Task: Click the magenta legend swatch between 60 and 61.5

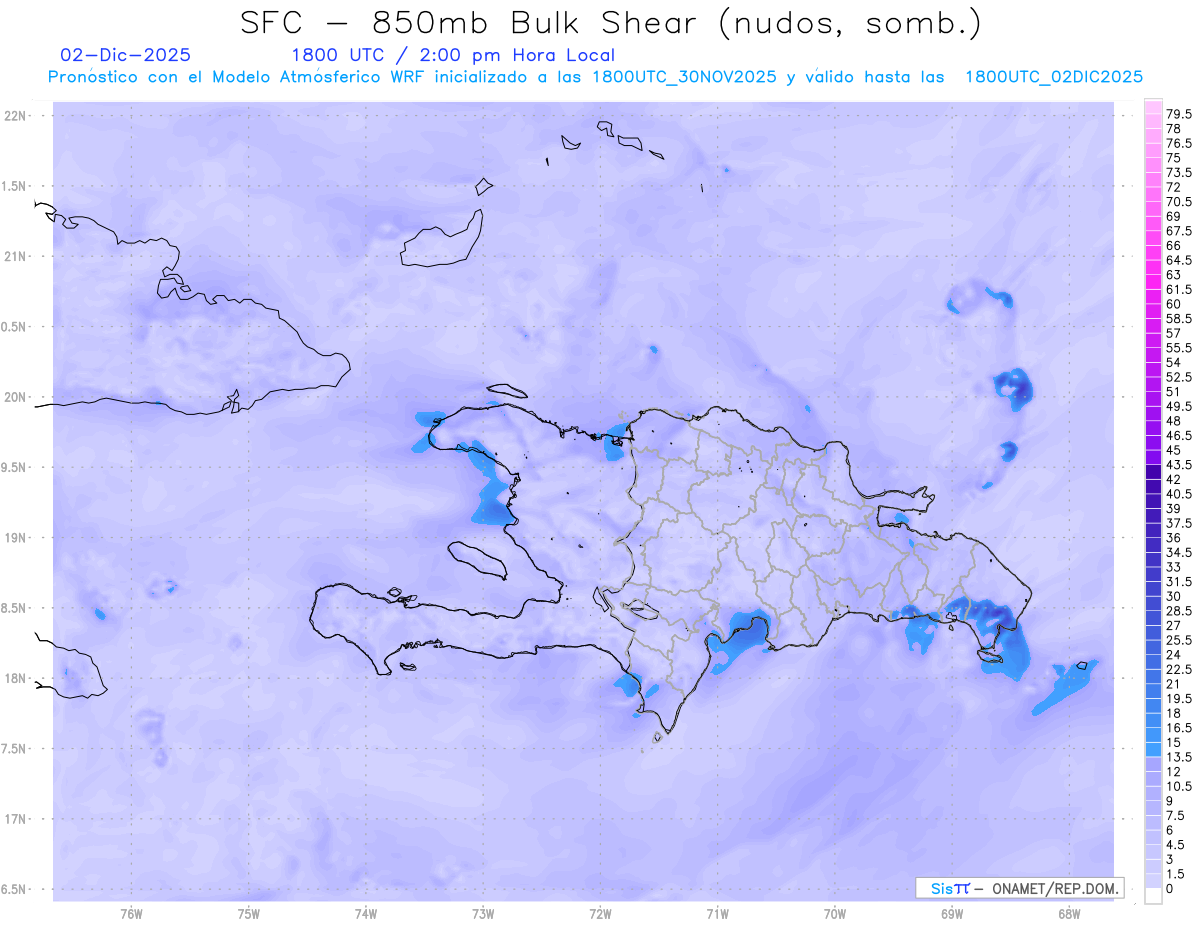Action: click(x=1153, y=297)
